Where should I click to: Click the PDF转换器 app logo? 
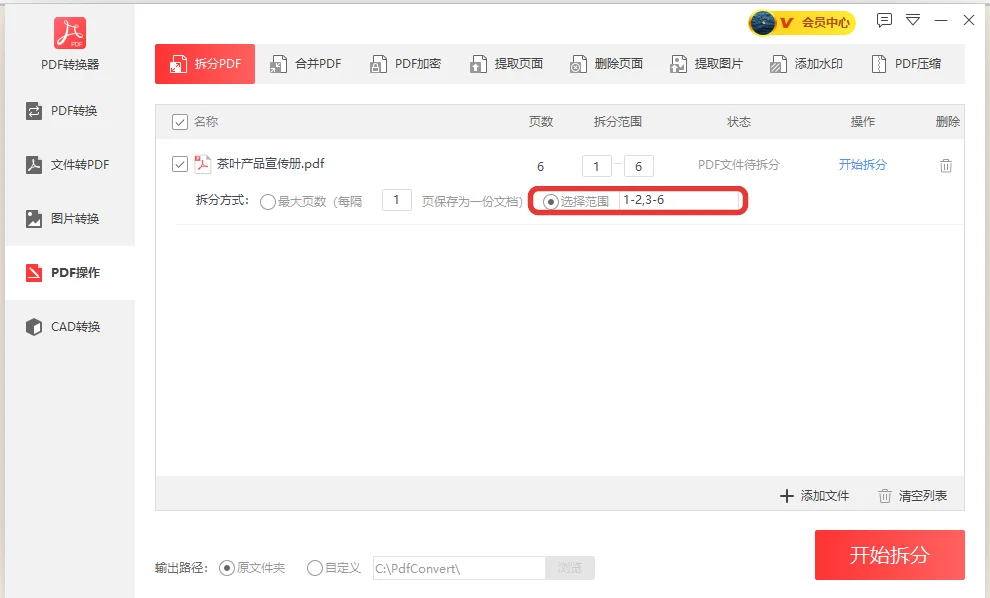(x=69, y=33)
